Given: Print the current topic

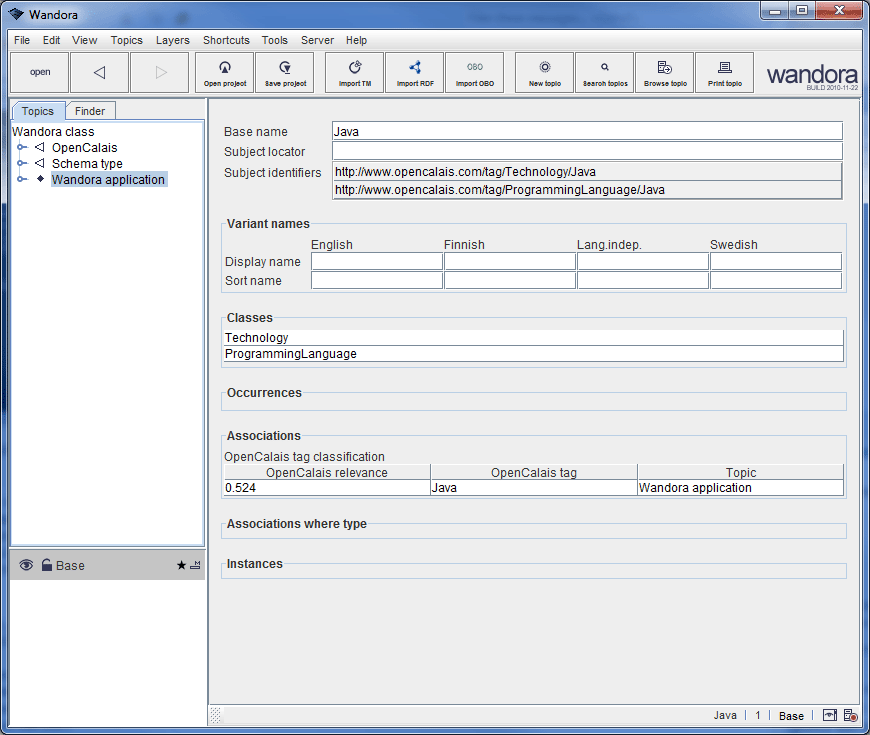Looking at the screenshot, I should (724, 72).
